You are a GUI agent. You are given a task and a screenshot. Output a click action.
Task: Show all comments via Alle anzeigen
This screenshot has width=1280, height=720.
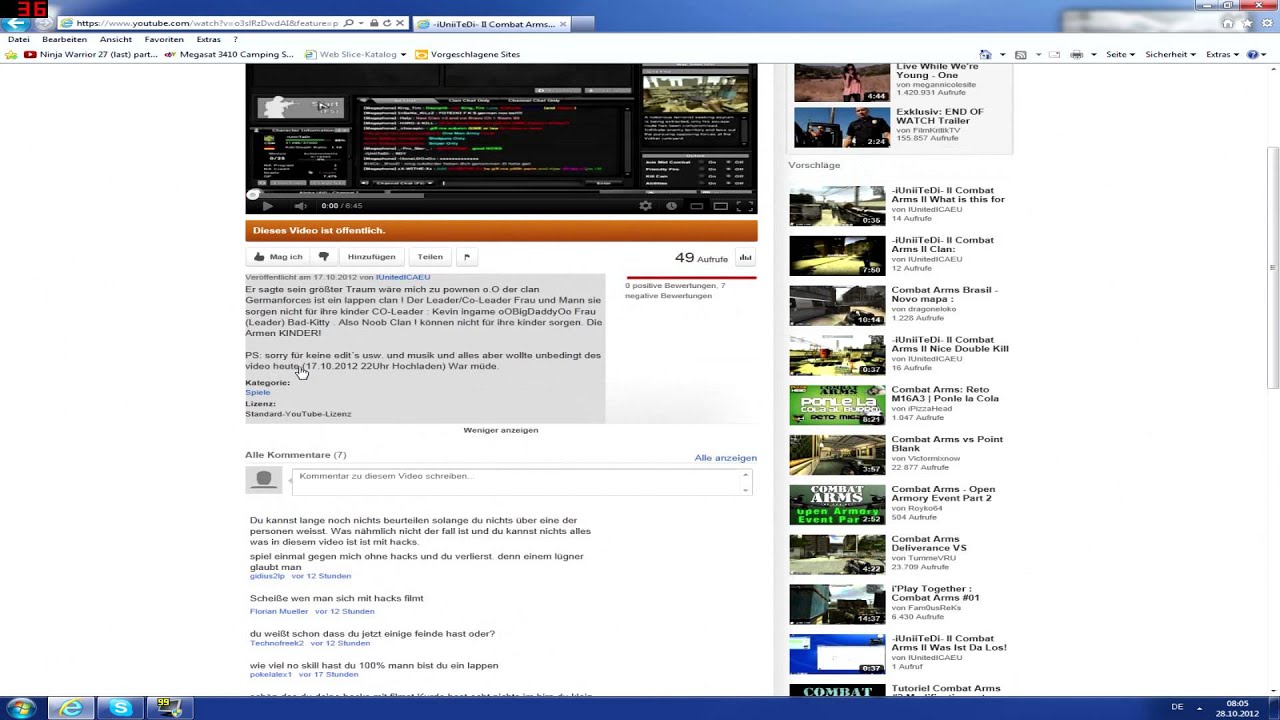(725, 458)
